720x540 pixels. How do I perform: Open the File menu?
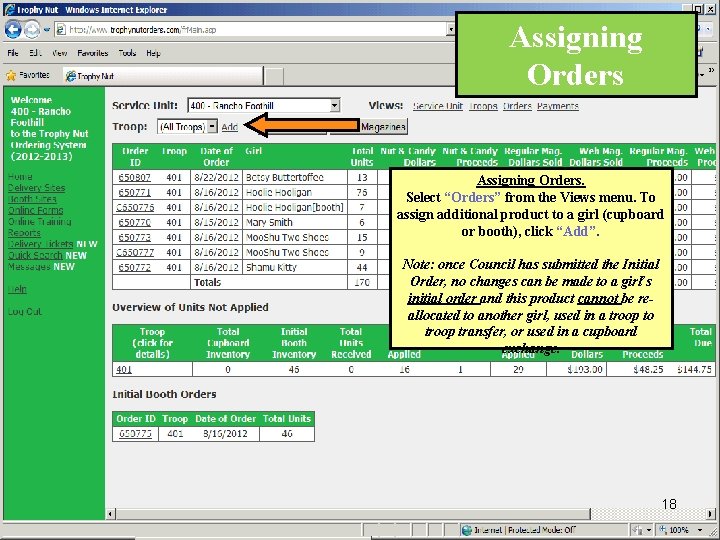[13, 53]
